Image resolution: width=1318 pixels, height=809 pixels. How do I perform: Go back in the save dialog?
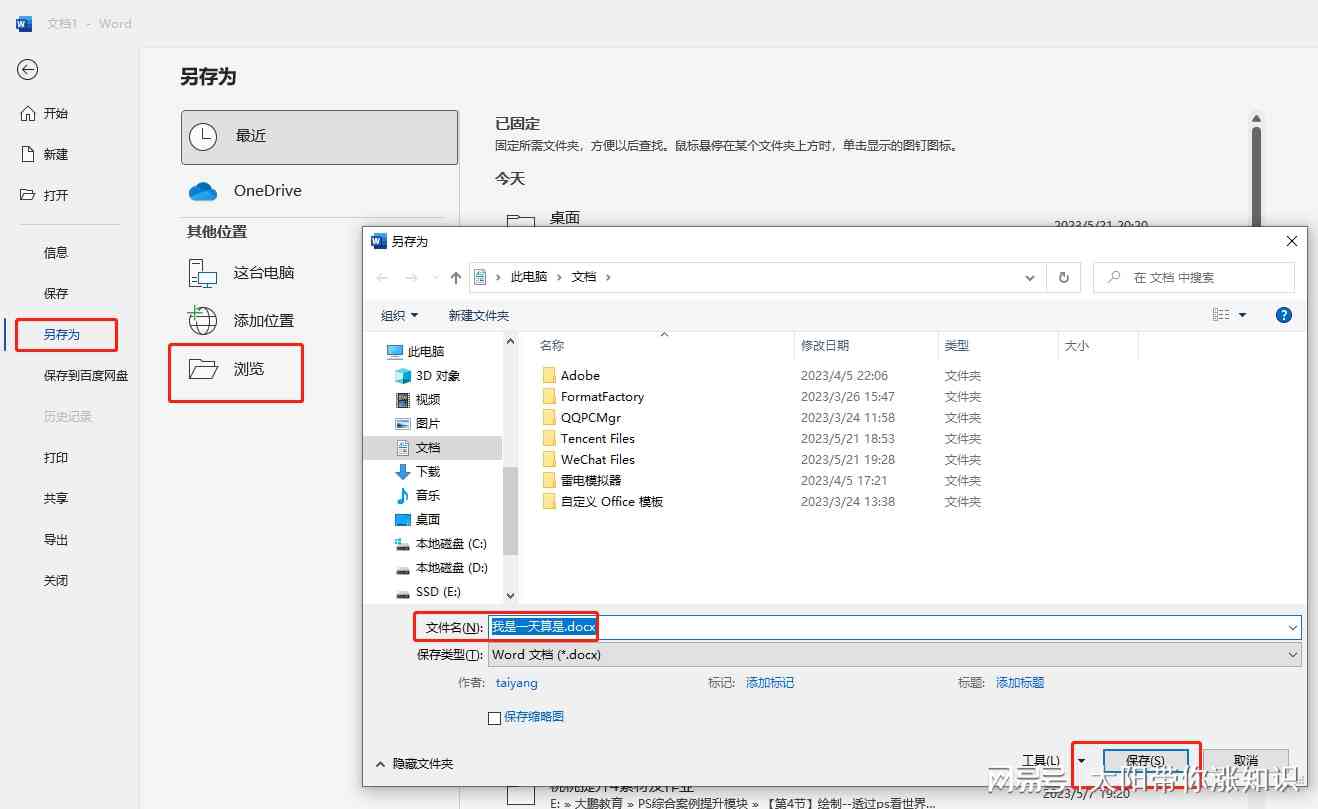coord(382,278)
